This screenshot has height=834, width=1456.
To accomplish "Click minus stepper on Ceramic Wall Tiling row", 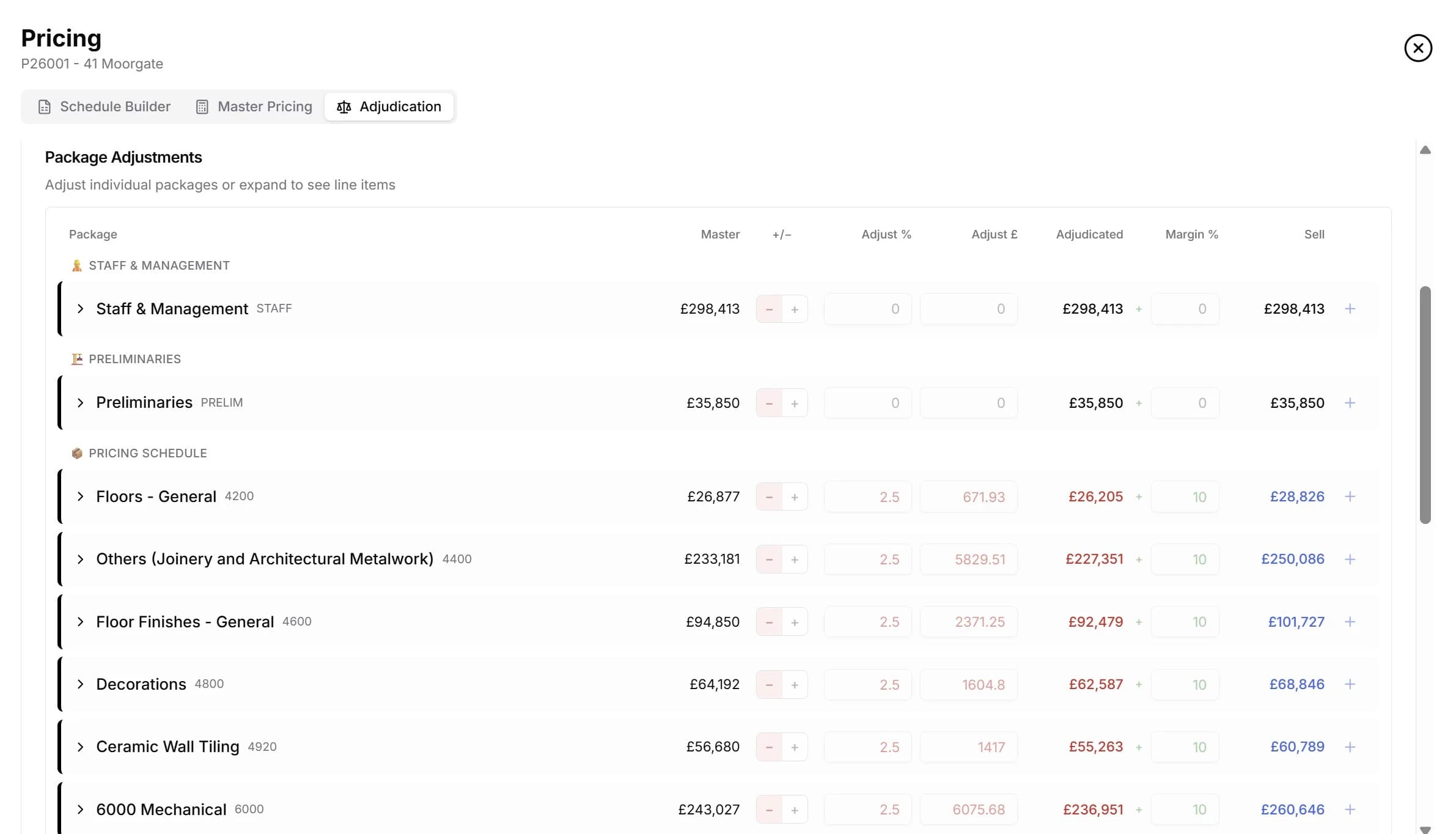I will [769, 747].
